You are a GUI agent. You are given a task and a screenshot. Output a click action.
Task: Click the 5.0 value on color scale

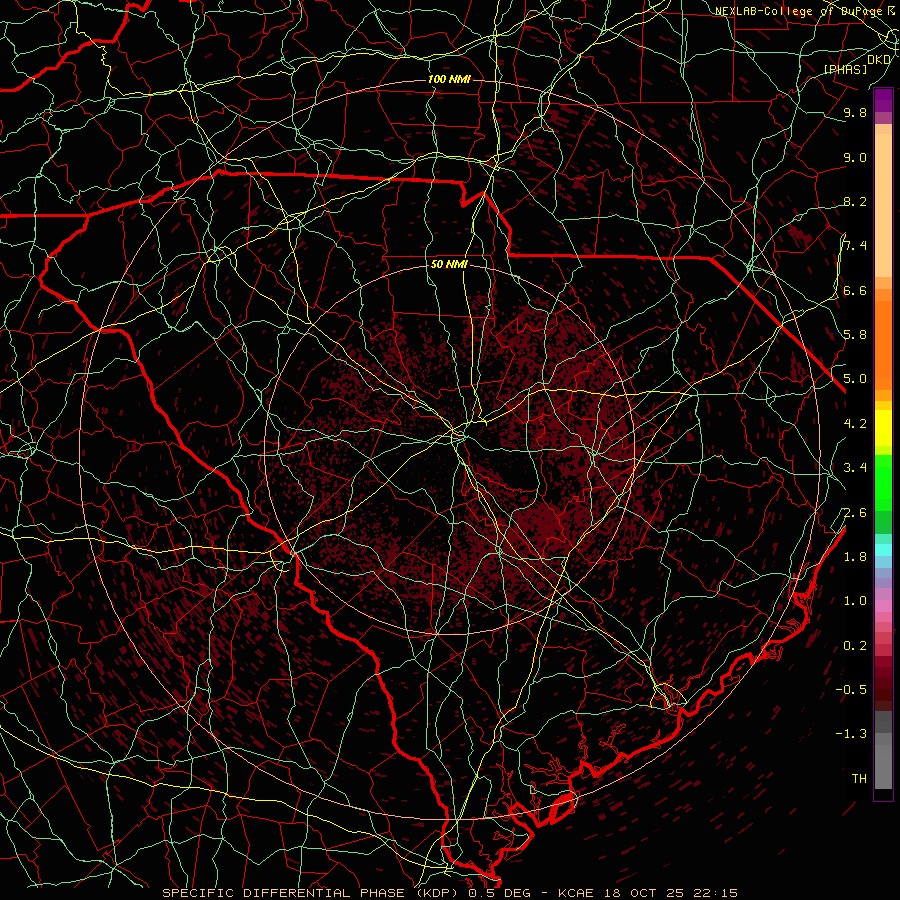click(855, 379)
